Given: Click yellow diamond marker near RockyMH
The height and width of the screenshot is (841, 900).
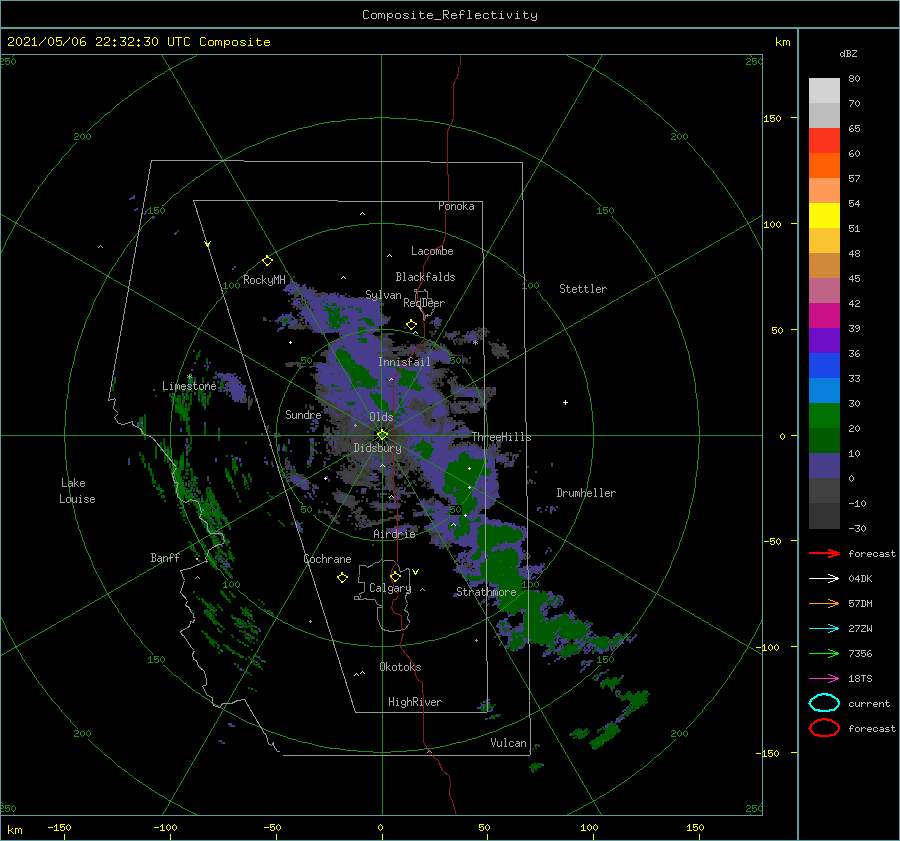Looking at the screenshot, I should (267, 261).
